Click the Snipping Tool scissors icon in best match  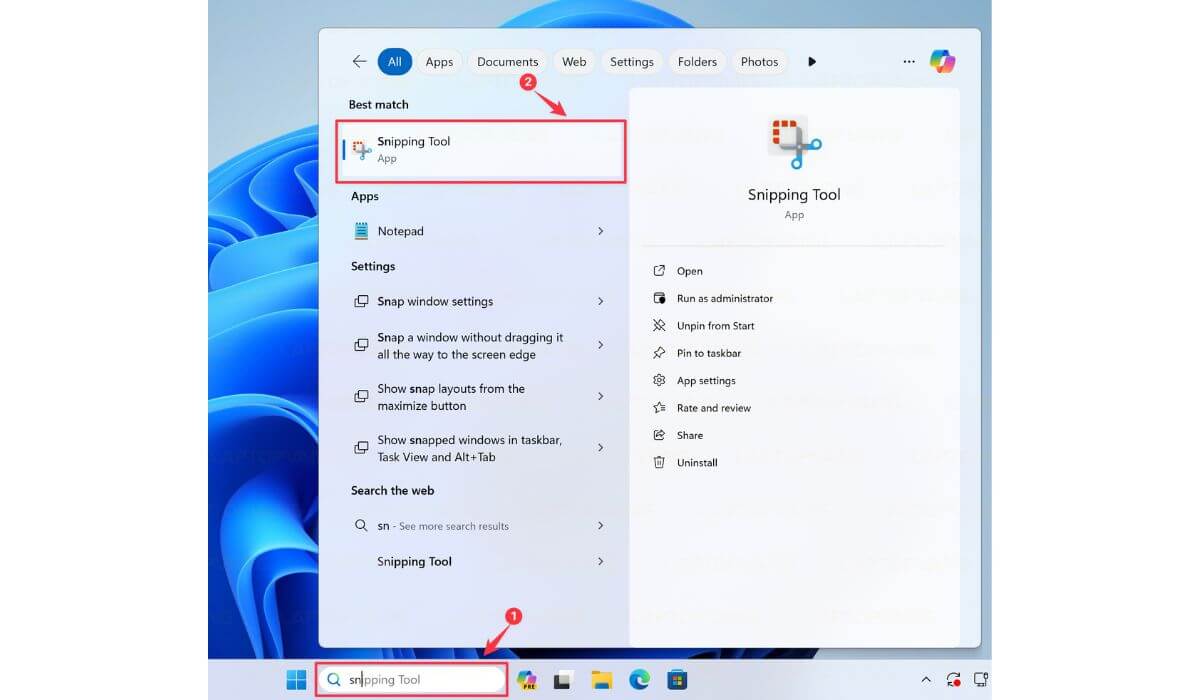click(362, 150)
